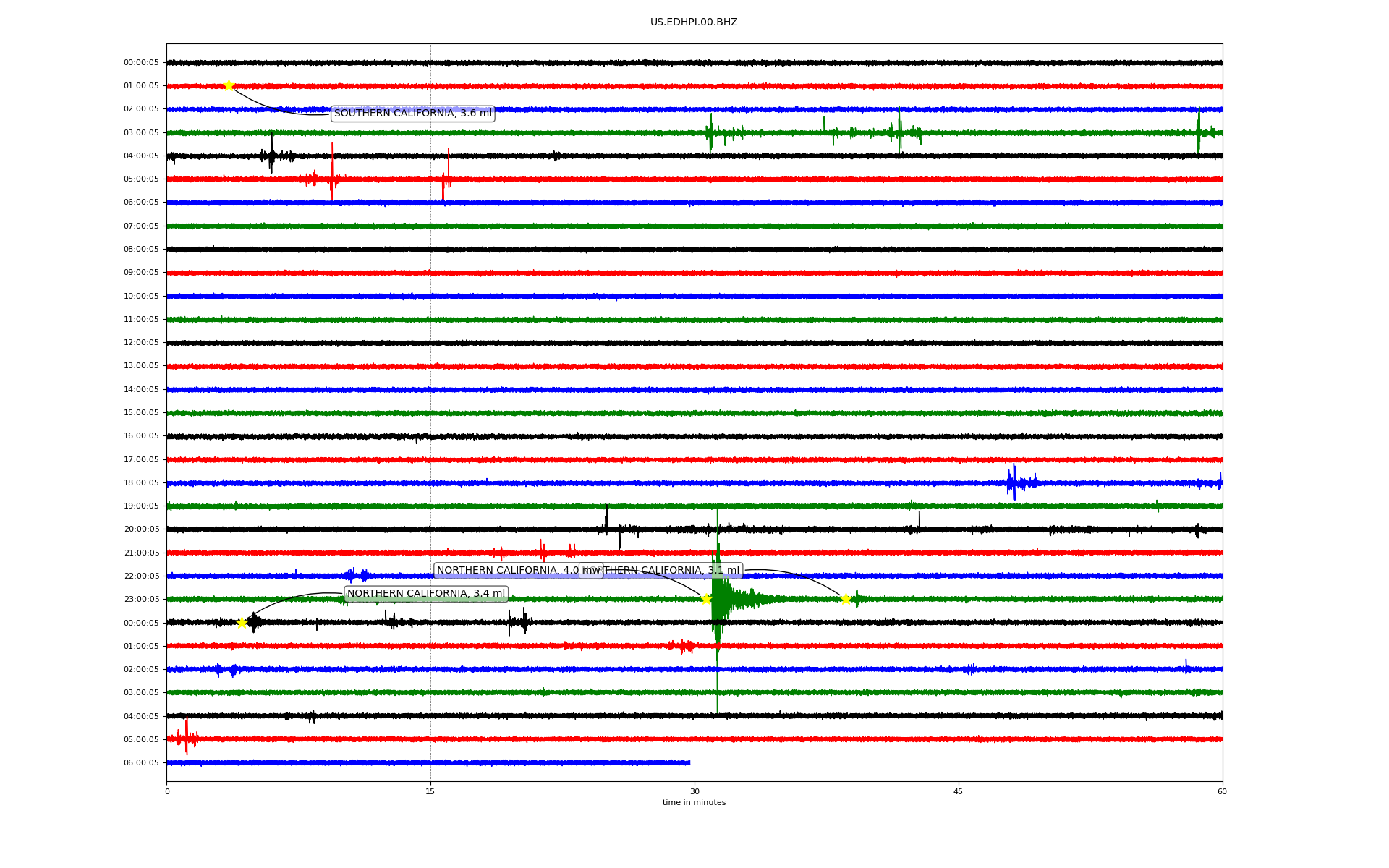1389x868 pixels.
Task: Click the 60 tick on the time axis
Action: click(x=1222, y=791)
